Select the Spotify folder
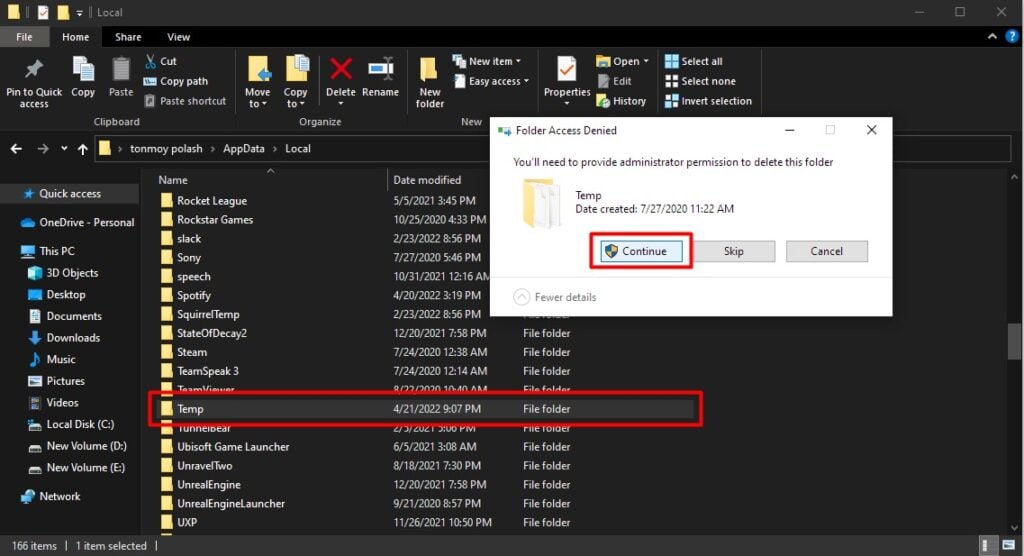Viewport: 1024px width, 556px height. 194,295
